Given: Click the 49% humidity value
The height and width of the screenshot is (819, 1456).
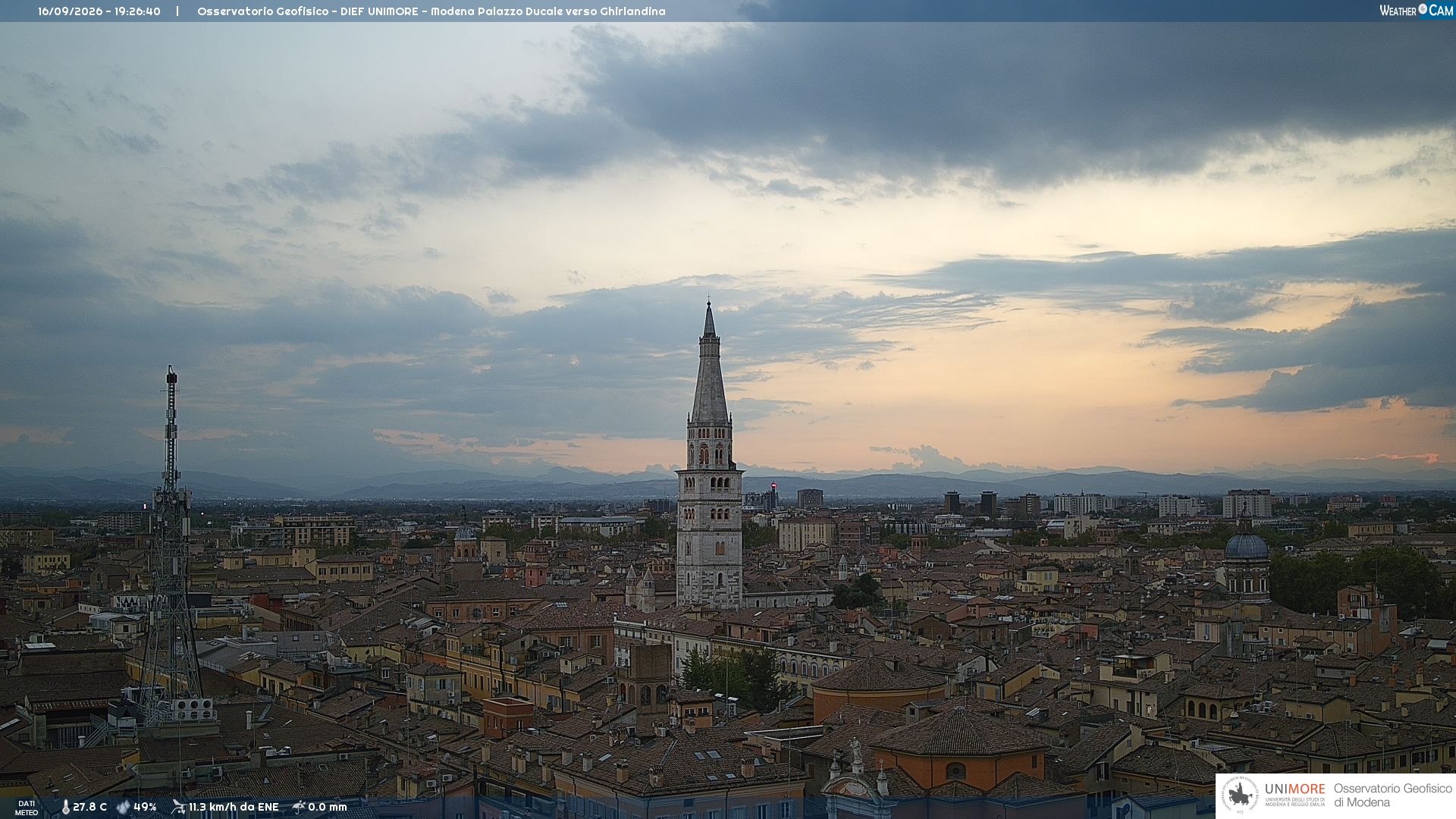Looking at the screenshot, I should tap(145, 807).
